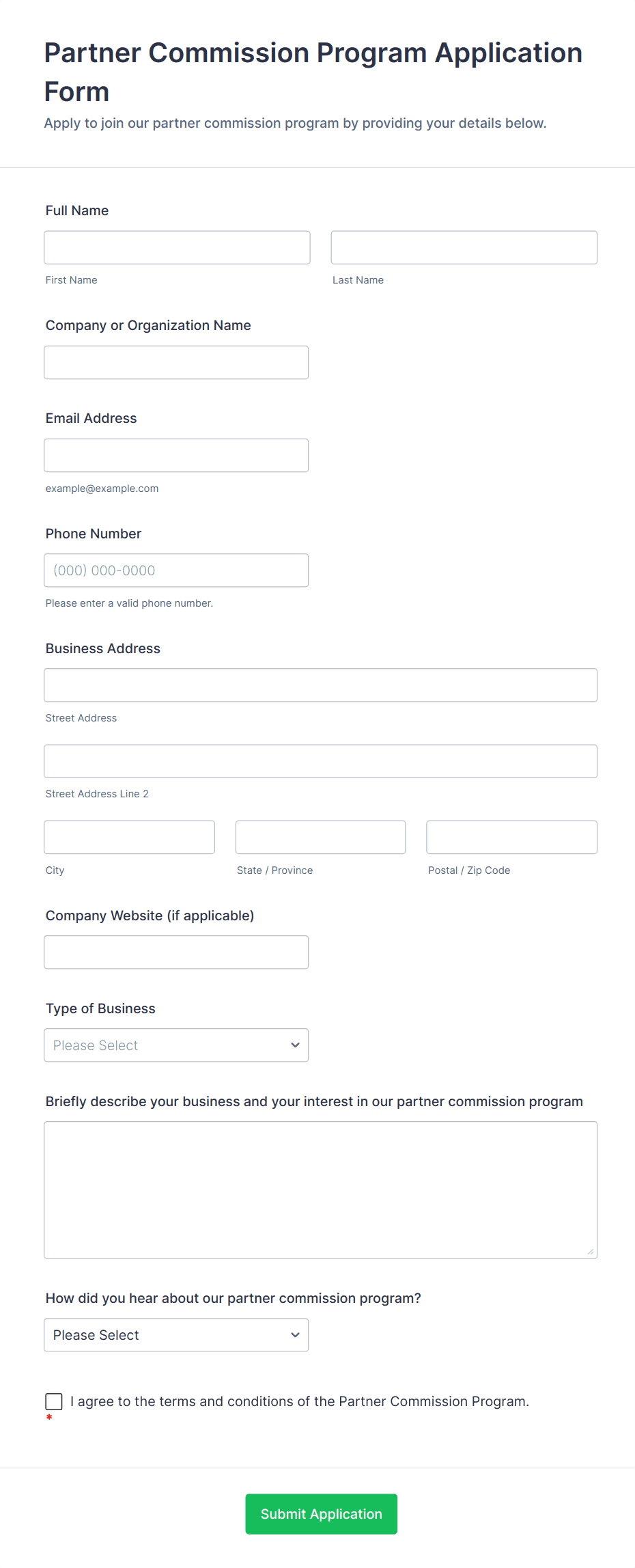Click the textarea resize handle corner
635x1568 pixels.
click(591, 1252)
